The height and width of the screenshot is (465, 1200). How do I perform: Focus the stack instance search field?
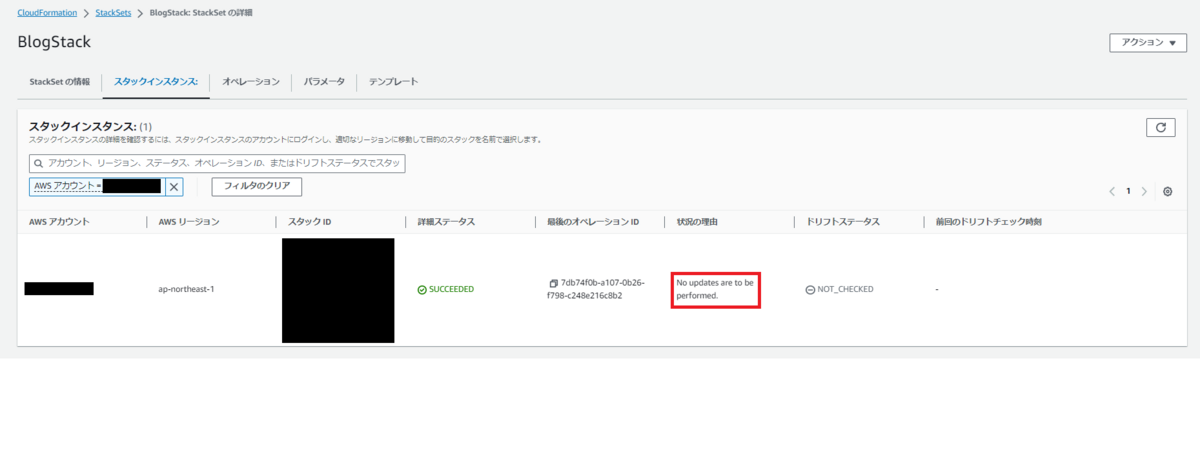217,163
